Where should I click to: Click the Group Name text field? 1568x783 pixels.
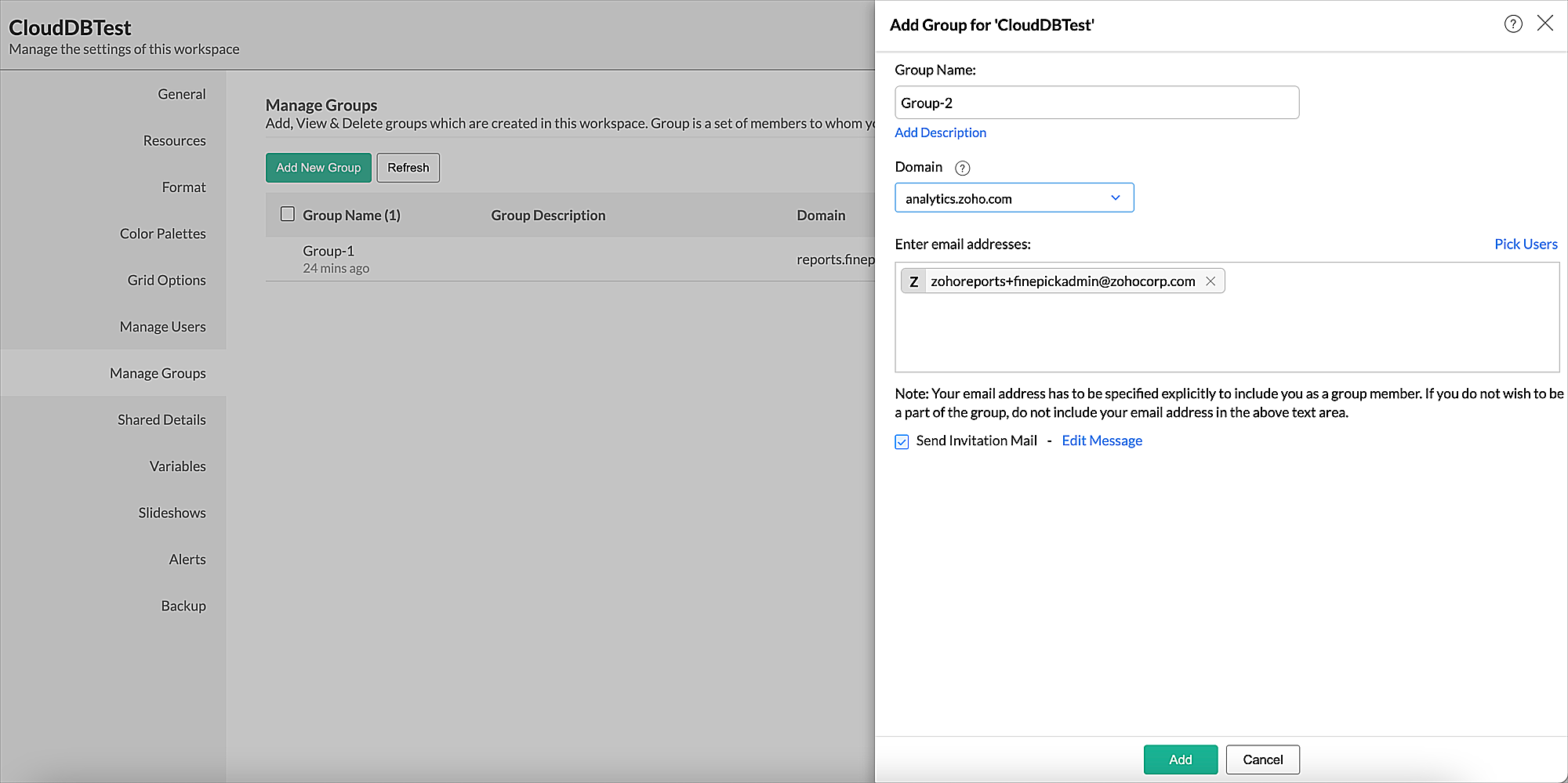pos(1096,103)
